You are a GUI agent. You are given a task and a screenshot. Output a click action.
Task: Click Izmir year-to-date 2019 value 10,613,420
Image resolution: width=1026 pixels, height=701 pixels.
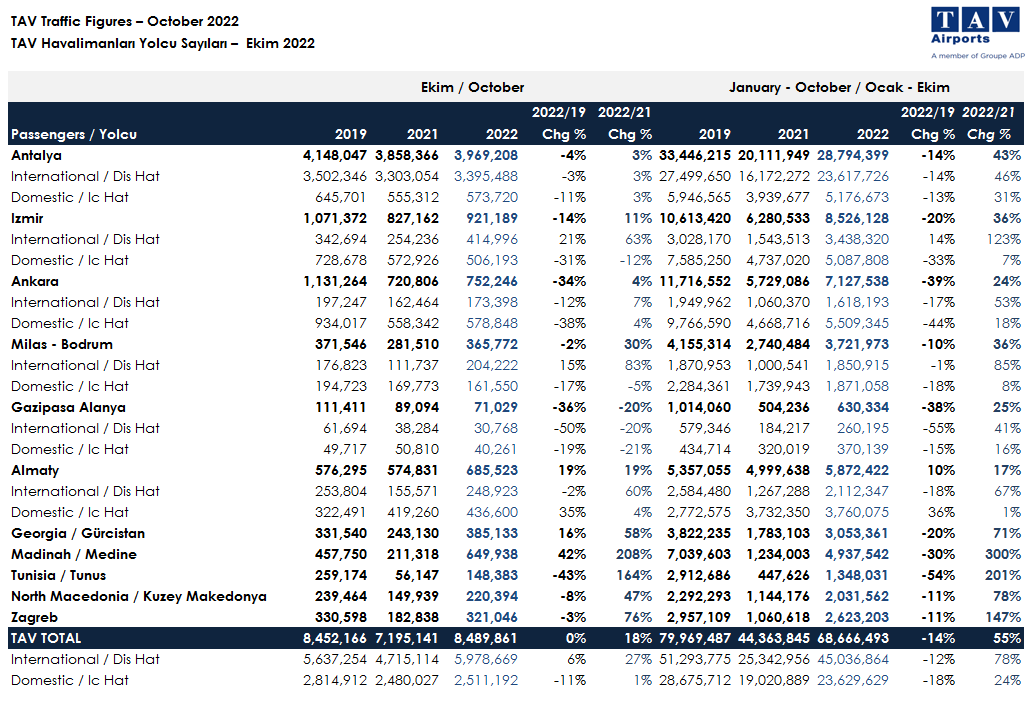[695, 219]
